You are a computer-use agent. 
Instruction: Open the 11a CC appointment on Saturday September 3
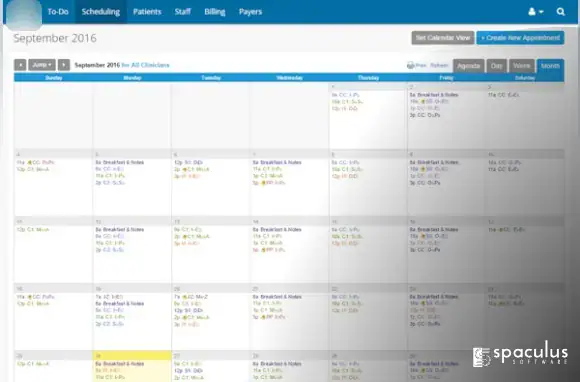pyautogui.click(x=503, y=95)
